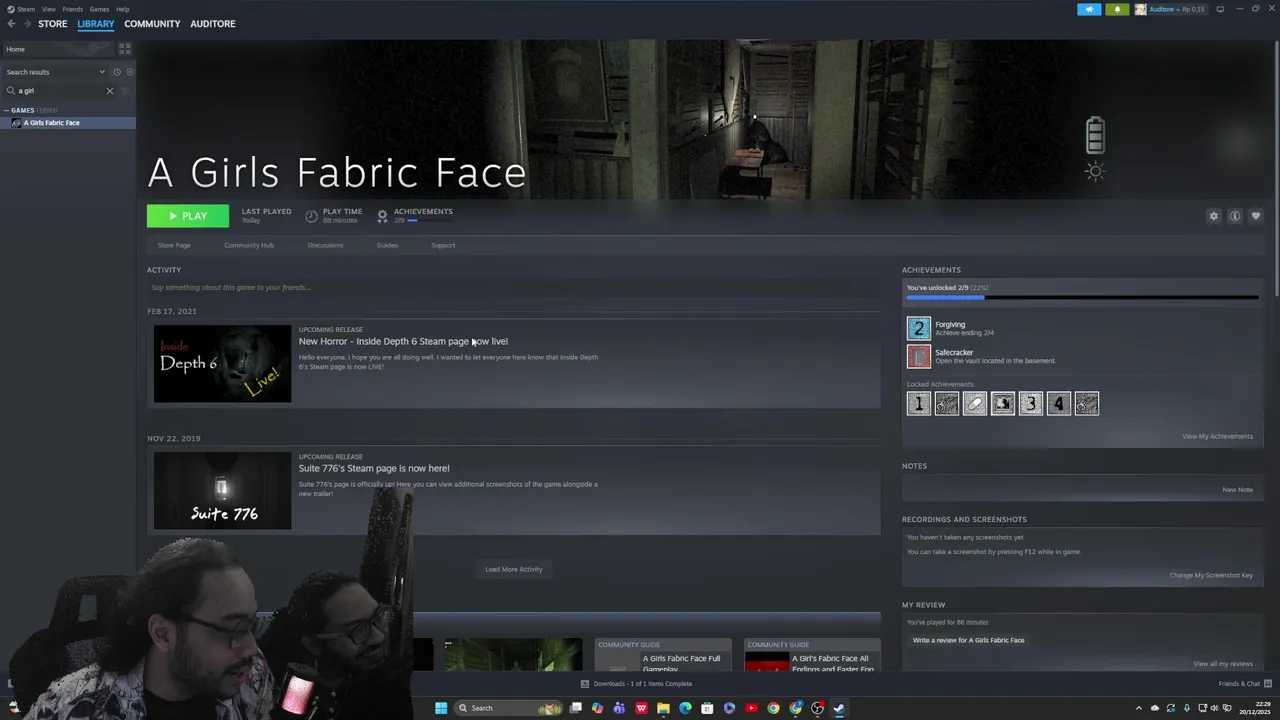Image resolution: width=1280 pixels, height=720 pixels.
Task: Switch to the LIBRARY tab
Action: tap(96, 24)
